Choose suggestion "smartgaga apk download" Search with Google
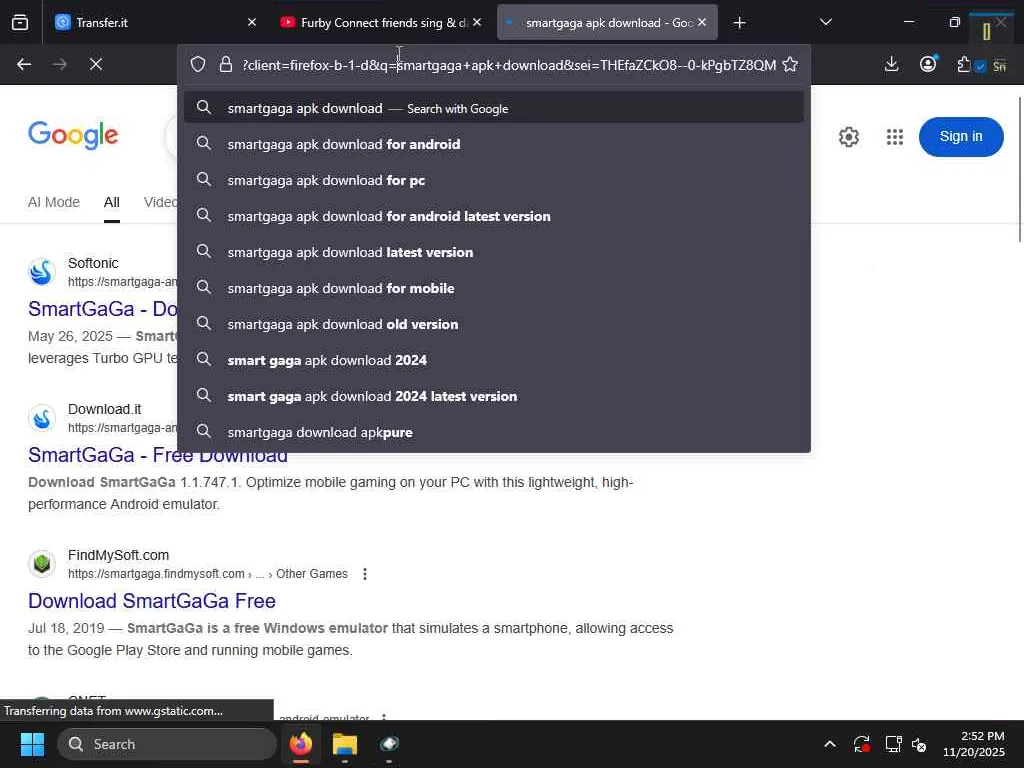This screenshot has height=768, width=1024. click(494, 108)
